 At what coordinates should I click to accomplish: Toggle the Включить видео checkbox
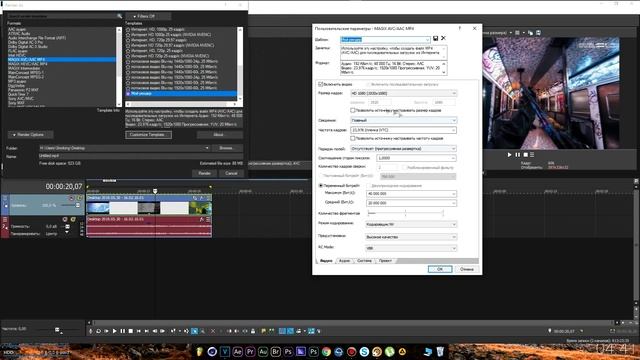coord(320,84)
